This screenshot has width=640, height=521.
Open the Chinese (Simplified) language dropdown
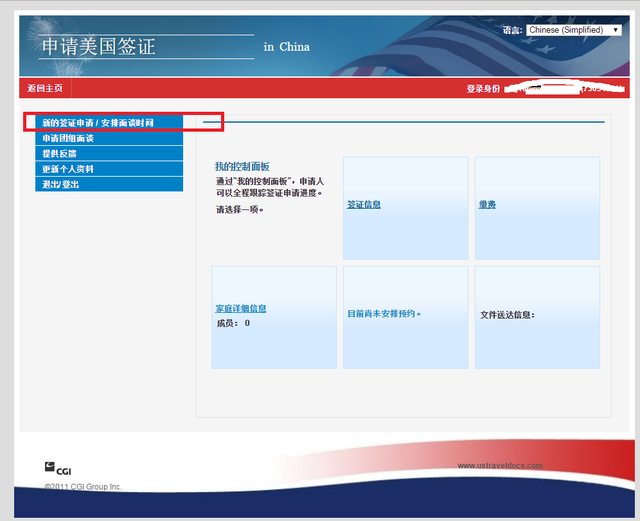click(573, 30)
